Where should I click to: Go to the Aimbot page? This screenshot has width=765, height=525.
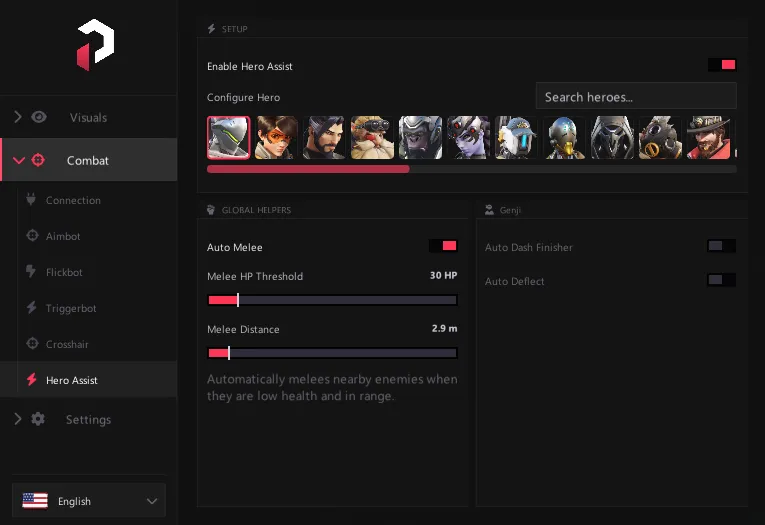[89, 236]
